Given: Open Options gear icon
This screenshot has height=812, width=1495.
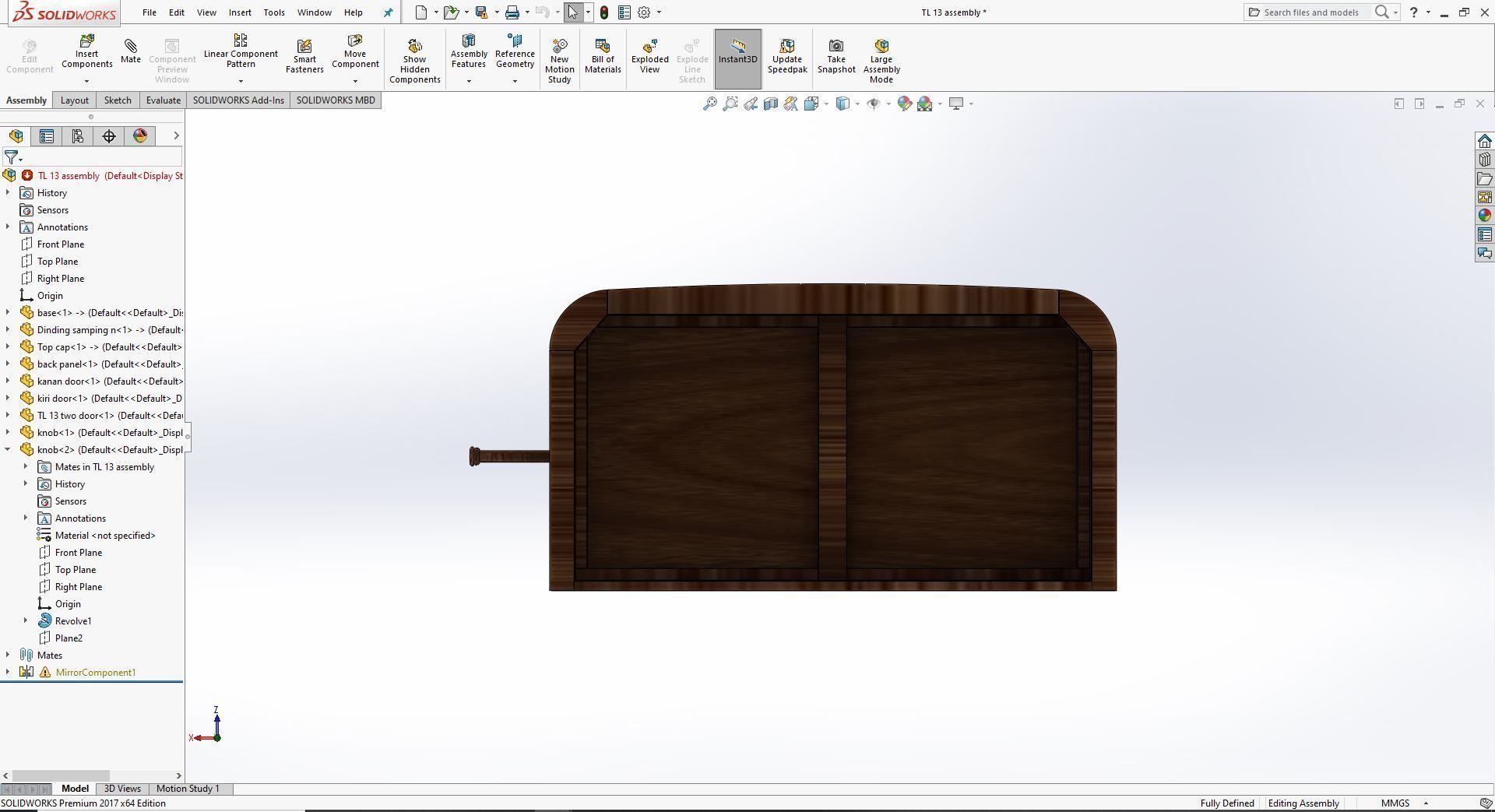Looking at the screenshot, I should [x=644, y=12].
